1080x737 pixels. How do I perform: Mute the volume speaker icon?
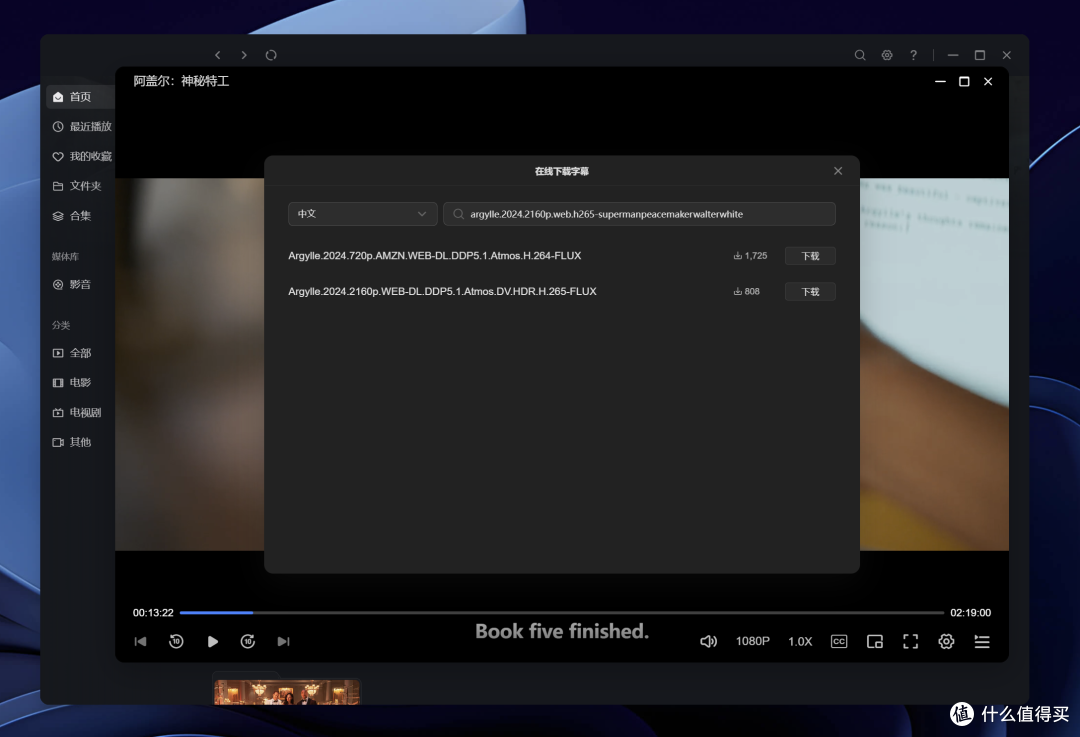coord(708,641)
